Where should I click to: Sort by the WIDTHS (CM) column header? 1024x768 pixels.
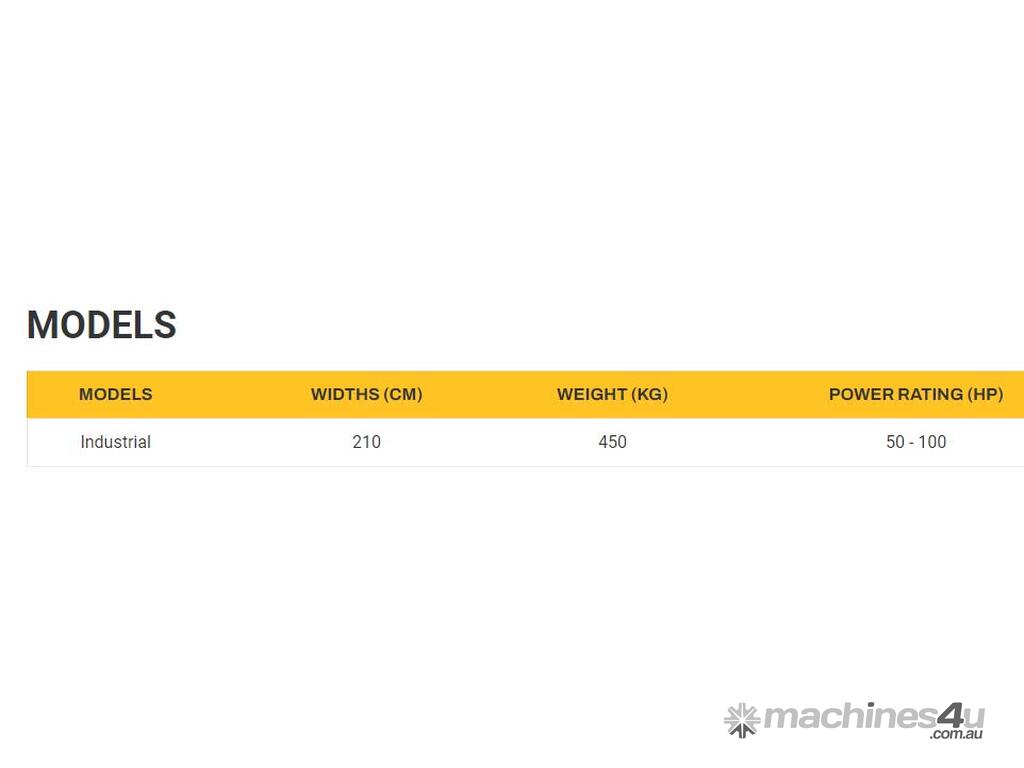pos(366,394)
